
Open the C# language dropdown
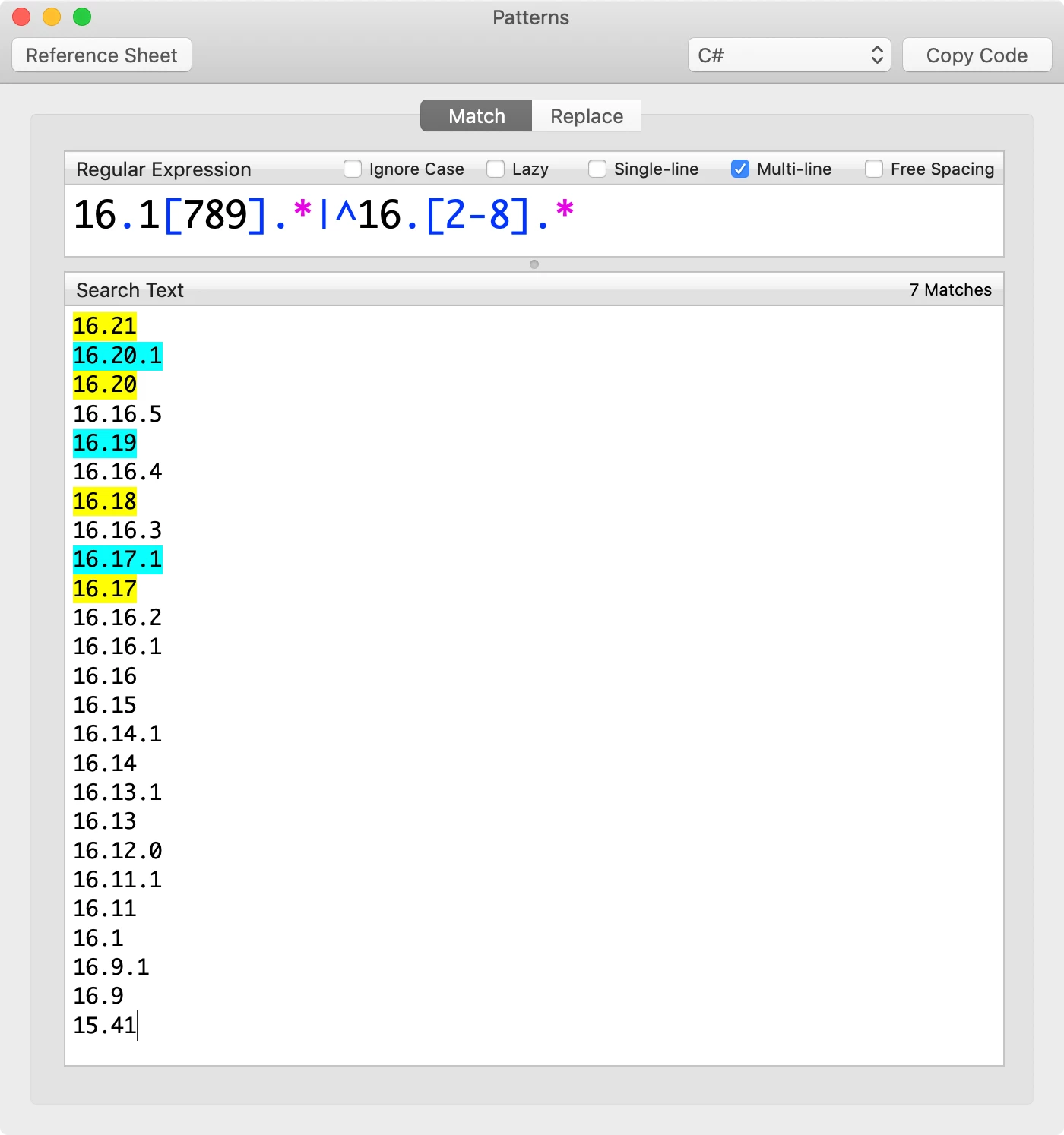[789, 55]
